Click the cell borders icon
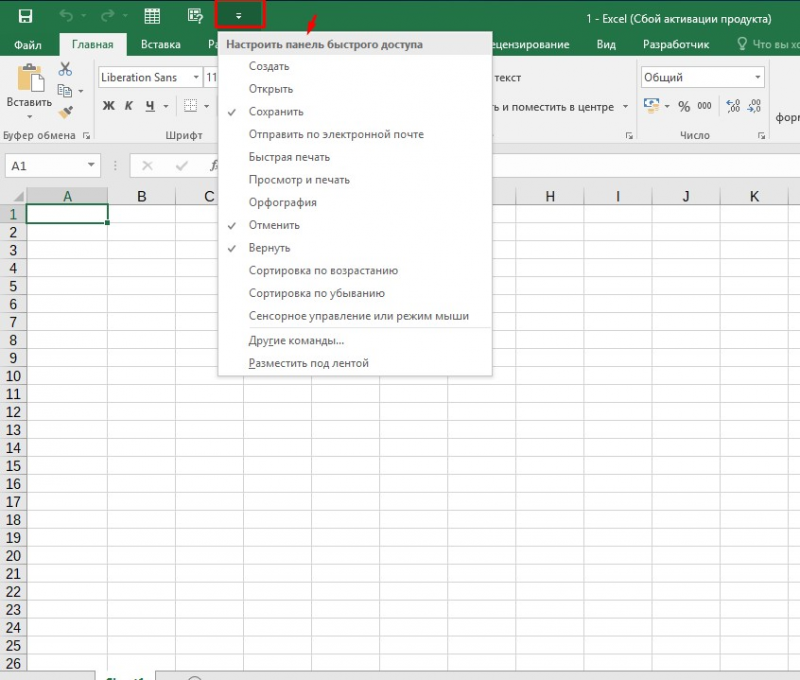Image resolution: width=800 pixels, height=680 pixels. pos(190,106)
